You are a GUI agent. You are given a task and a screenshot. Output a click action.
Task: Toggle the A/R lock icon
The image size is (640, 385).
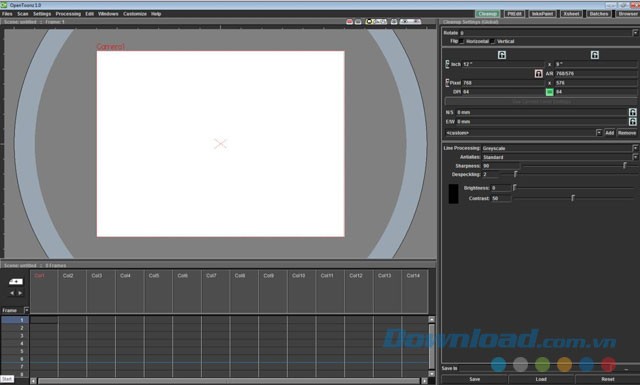click(538, 73)
